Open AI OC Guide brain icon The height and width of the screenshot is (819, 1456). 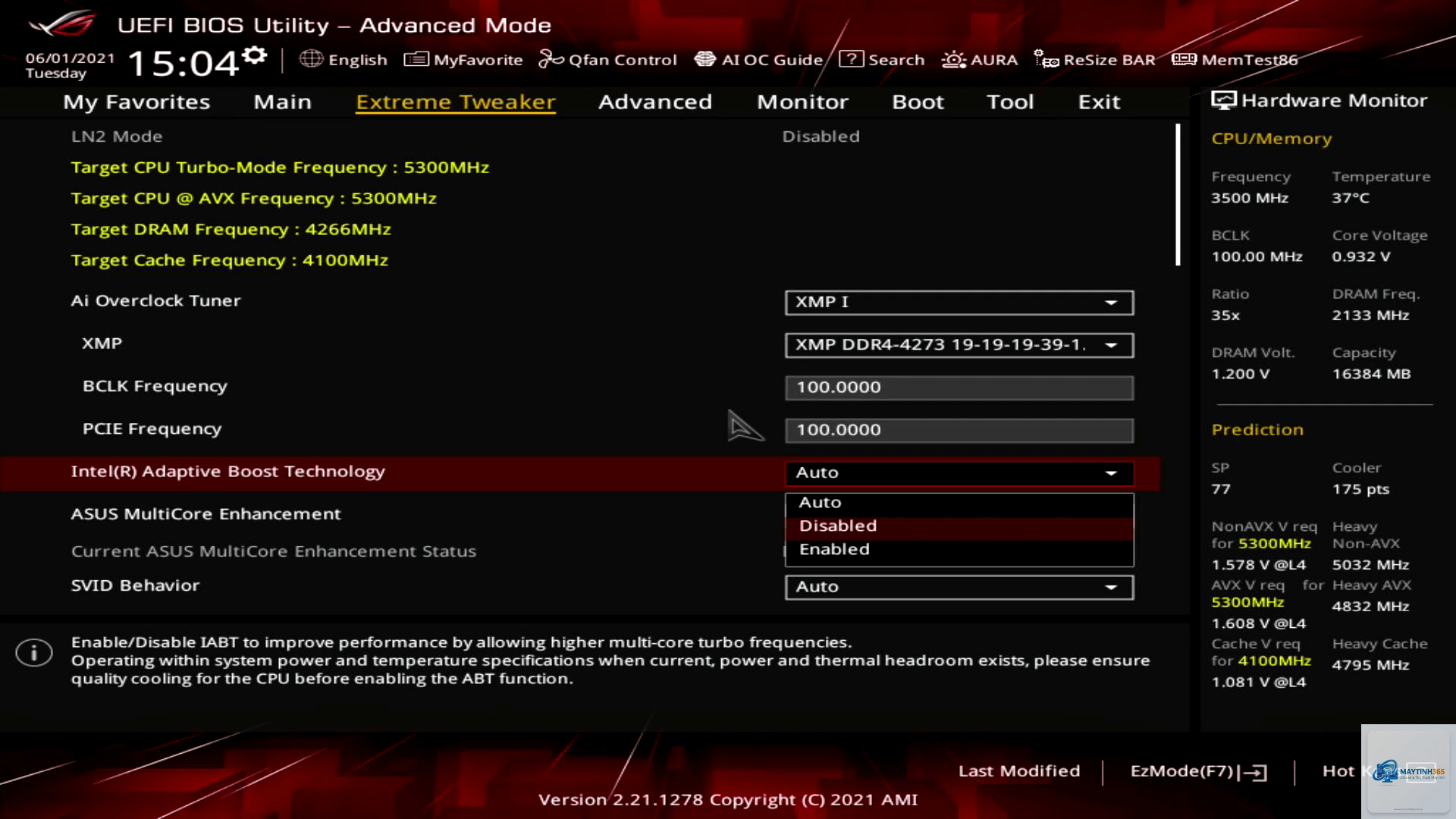705,59
